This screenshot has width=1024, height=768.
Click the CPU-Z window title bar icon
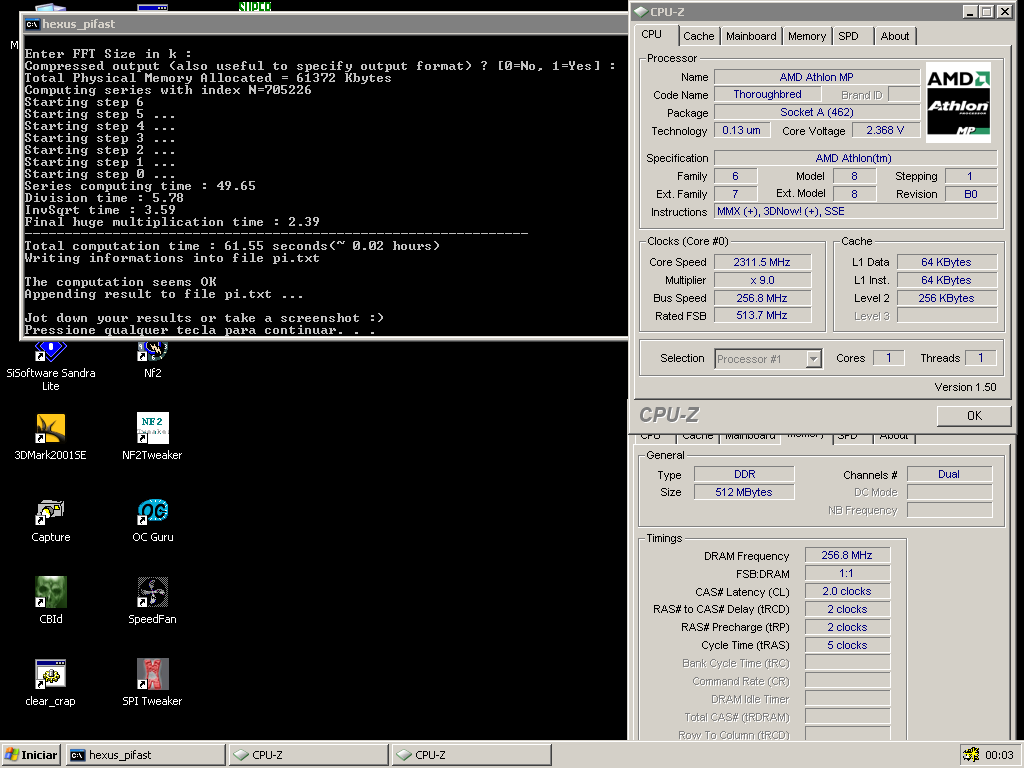point(641,12)
